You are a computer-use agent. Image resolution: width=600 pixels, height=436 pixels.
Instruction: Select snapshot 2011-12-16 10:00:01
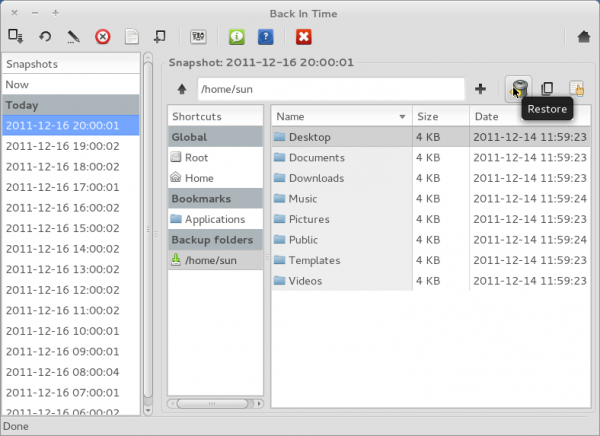tap(71, 331)
